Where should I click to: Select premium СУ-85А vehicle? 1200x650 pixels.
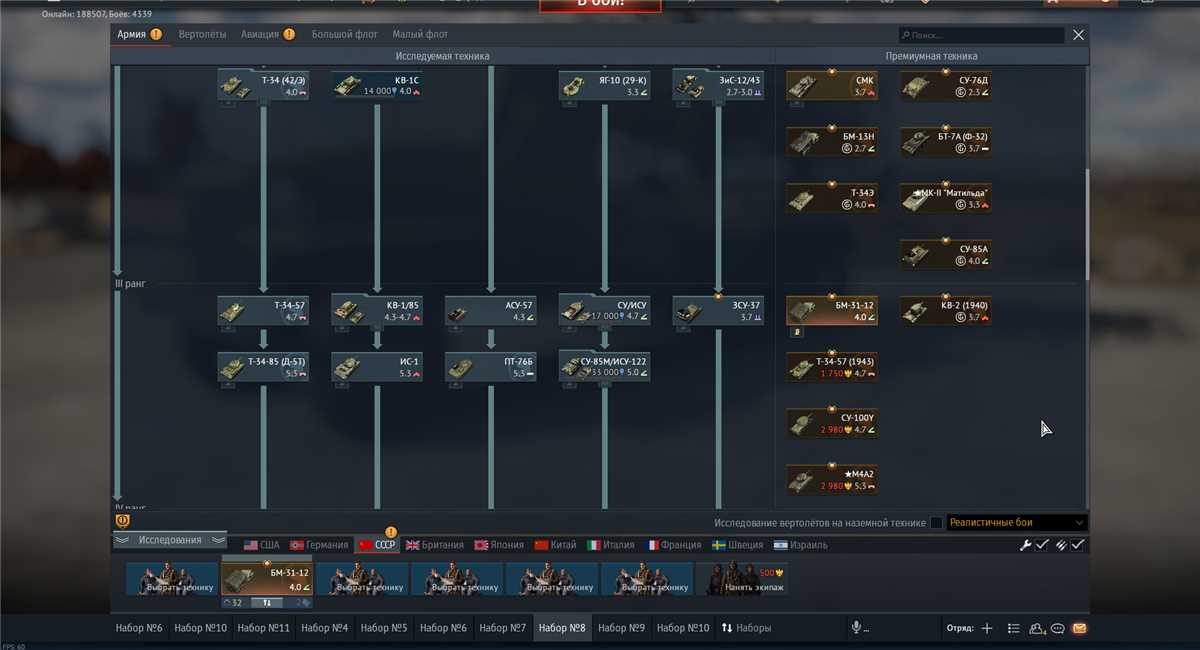point(946,254)
